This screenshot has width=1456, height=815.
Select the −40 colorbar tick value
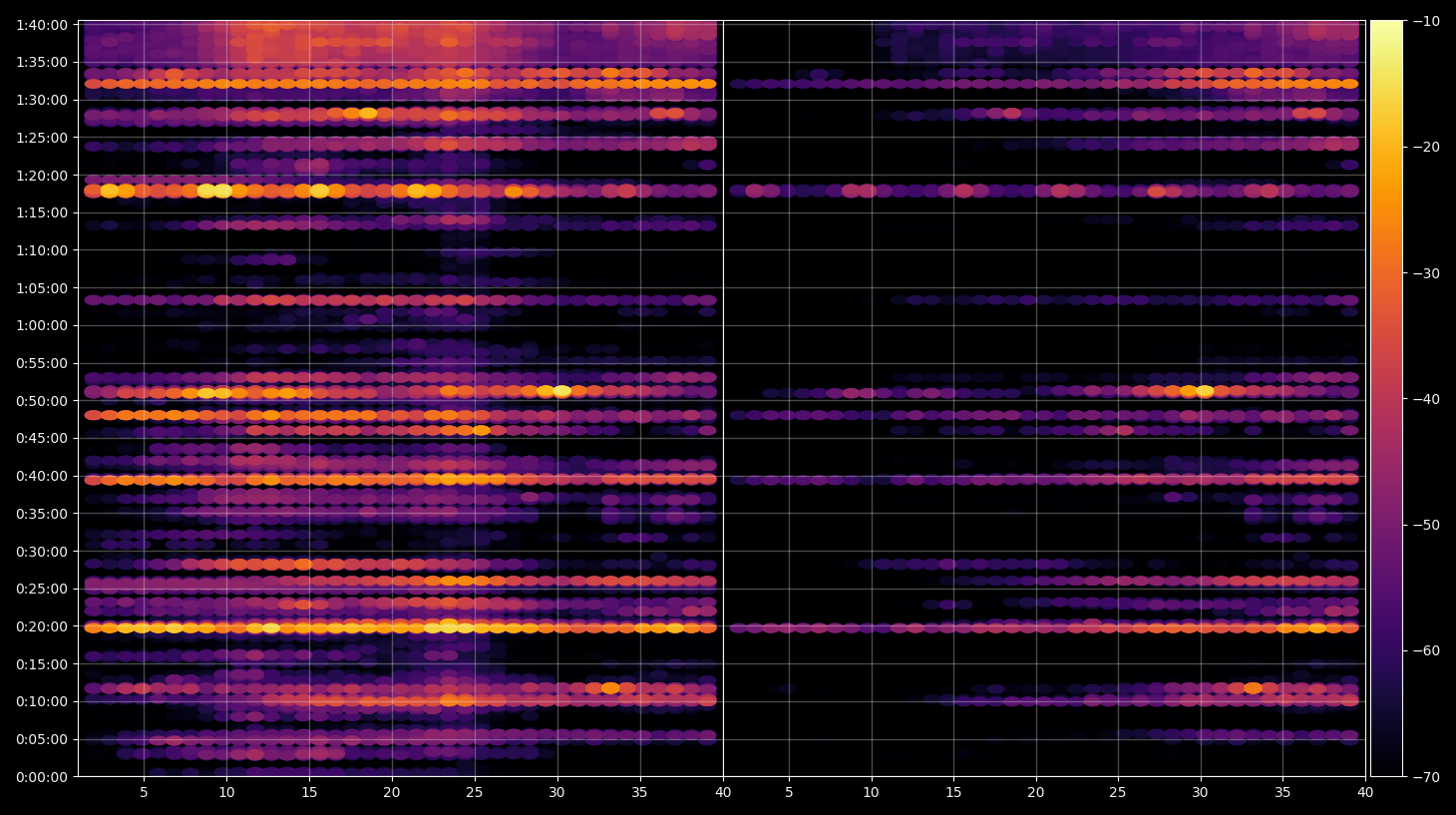1426,399
